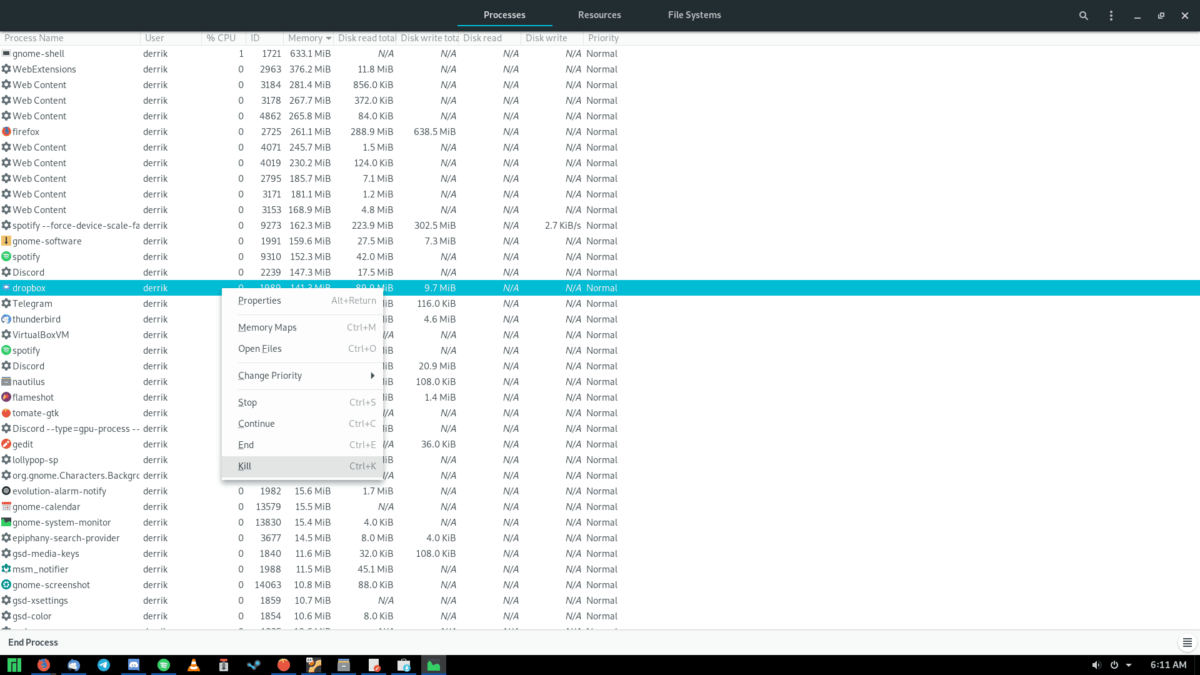Open Telegram from the taskbar

point(102,663)
